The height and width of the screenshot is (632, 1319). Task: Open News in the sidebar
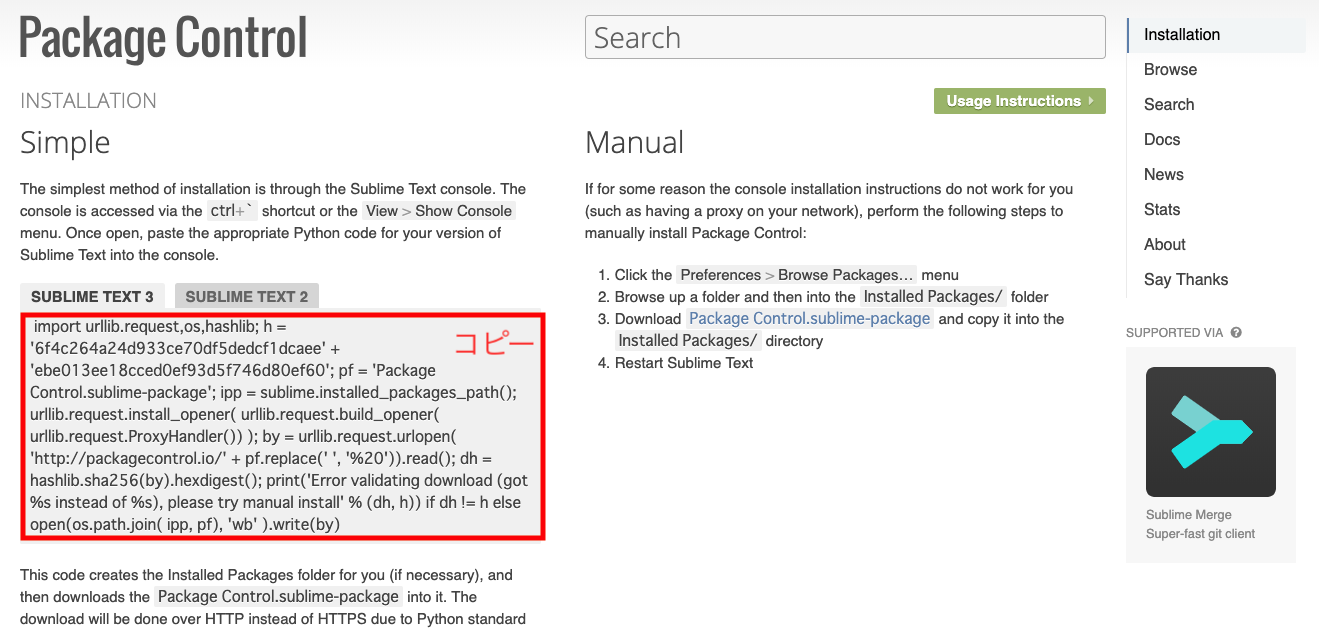(x=1163, y=175)
